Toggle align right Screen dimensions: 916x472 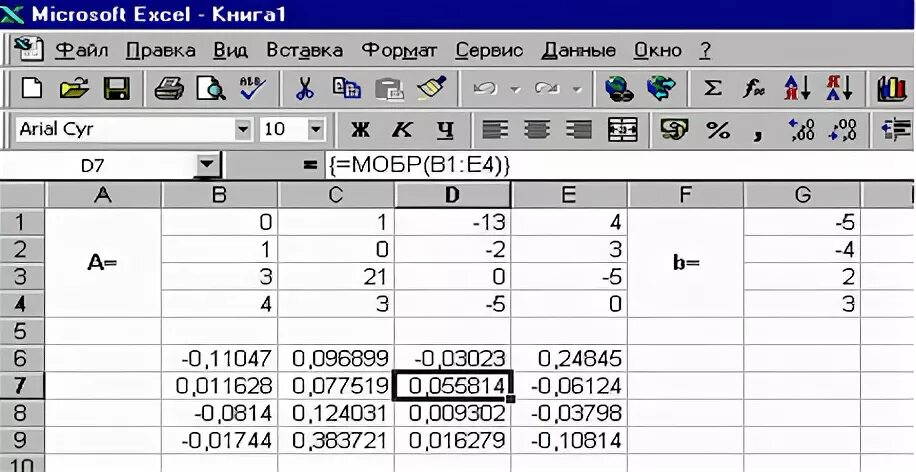click(x=580, y=130)
